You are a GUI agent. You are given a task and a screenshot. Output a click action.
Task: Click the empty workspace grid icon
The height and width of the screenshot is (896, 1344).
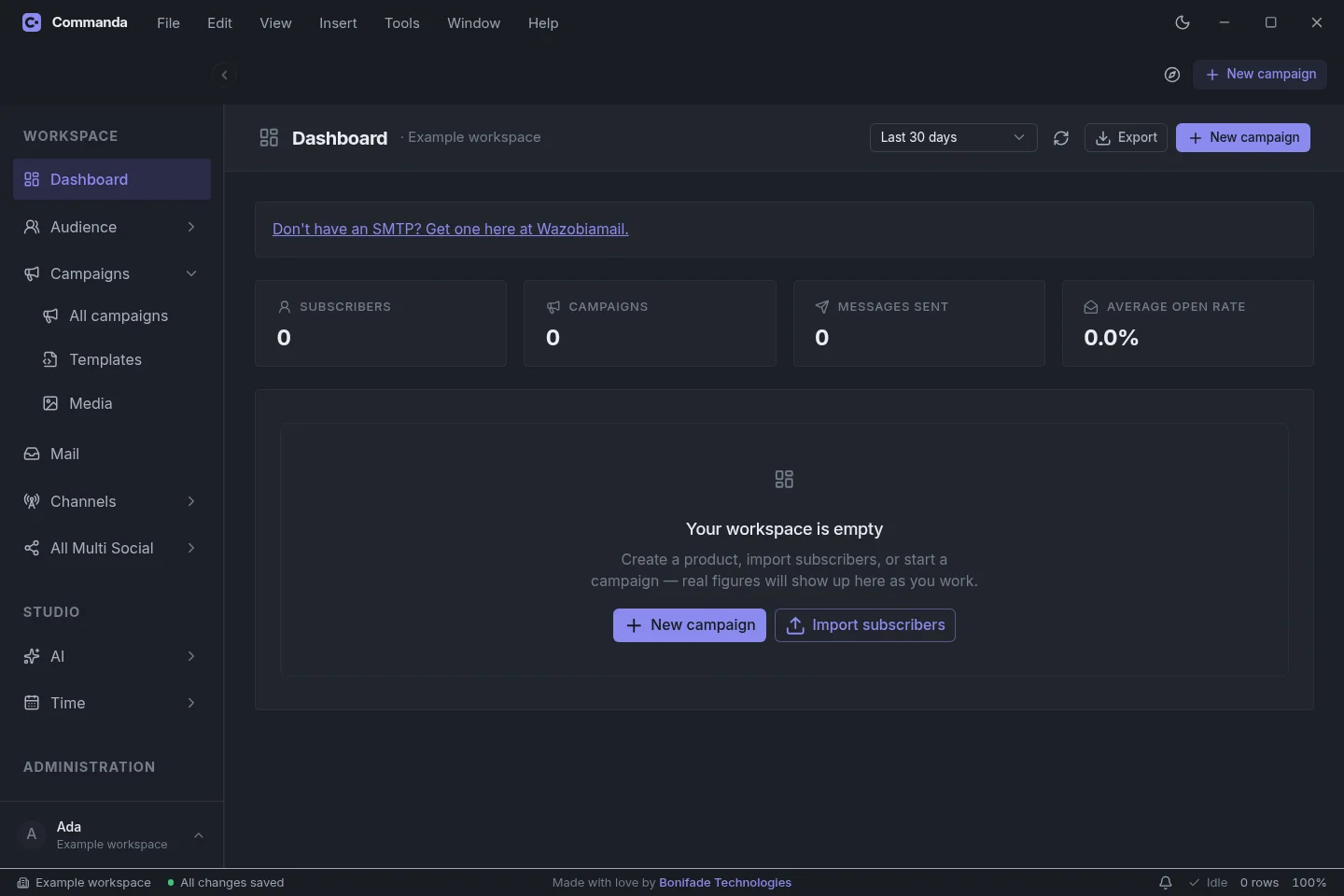[784, 480]
